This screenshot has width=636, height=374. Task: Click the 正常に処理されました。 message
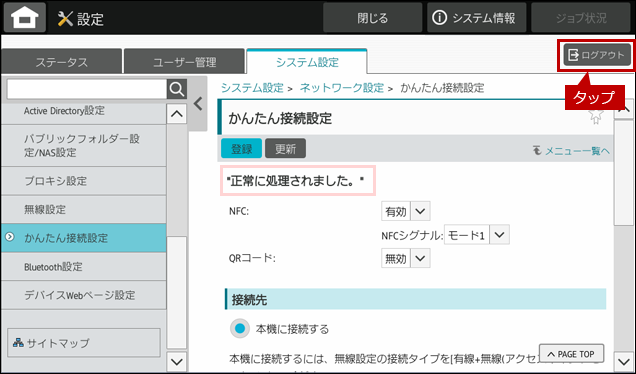coord(295,181)
